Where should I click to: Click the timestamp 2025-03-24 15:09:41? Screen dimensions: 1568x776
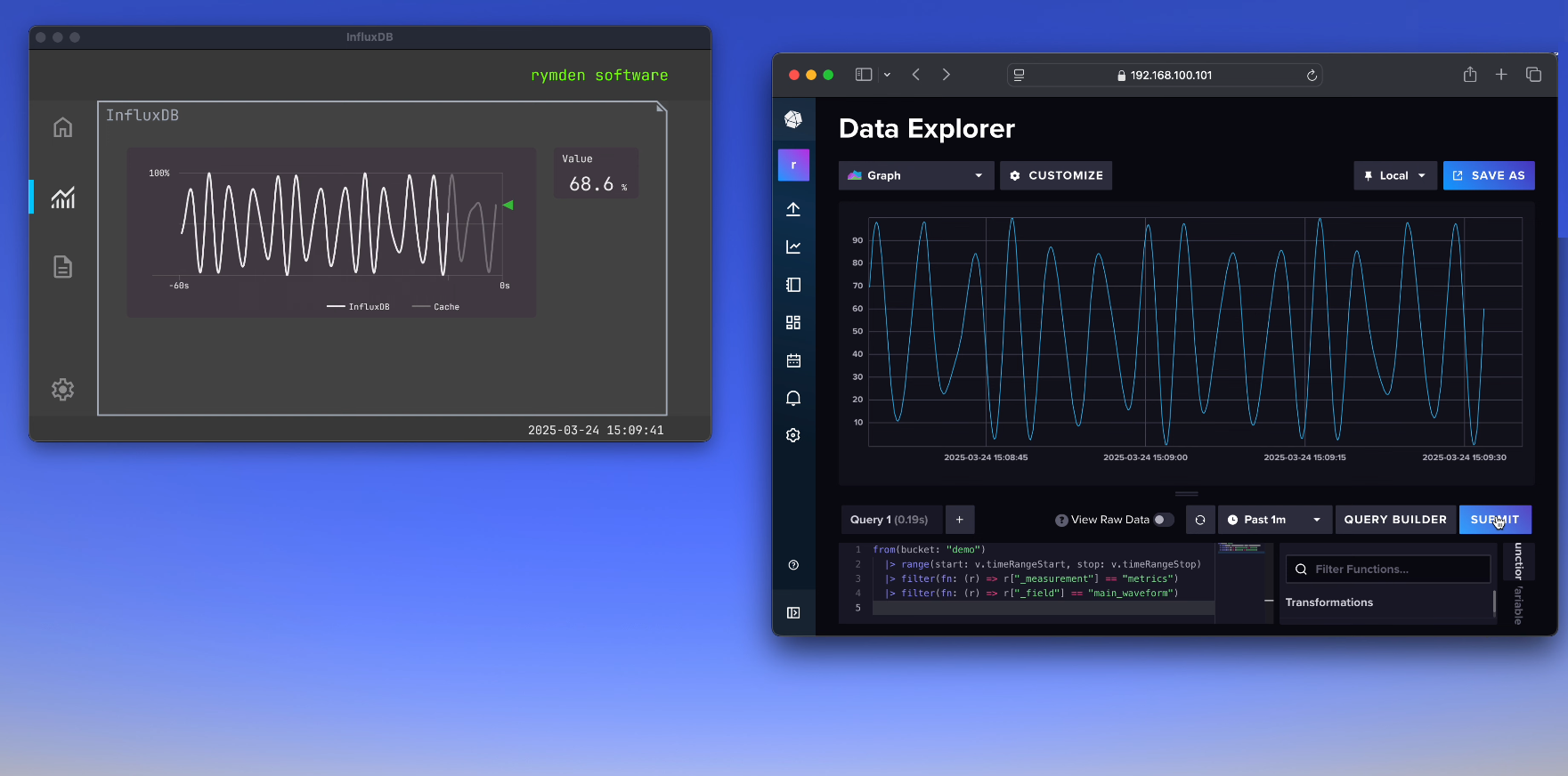tap(596, 430)
